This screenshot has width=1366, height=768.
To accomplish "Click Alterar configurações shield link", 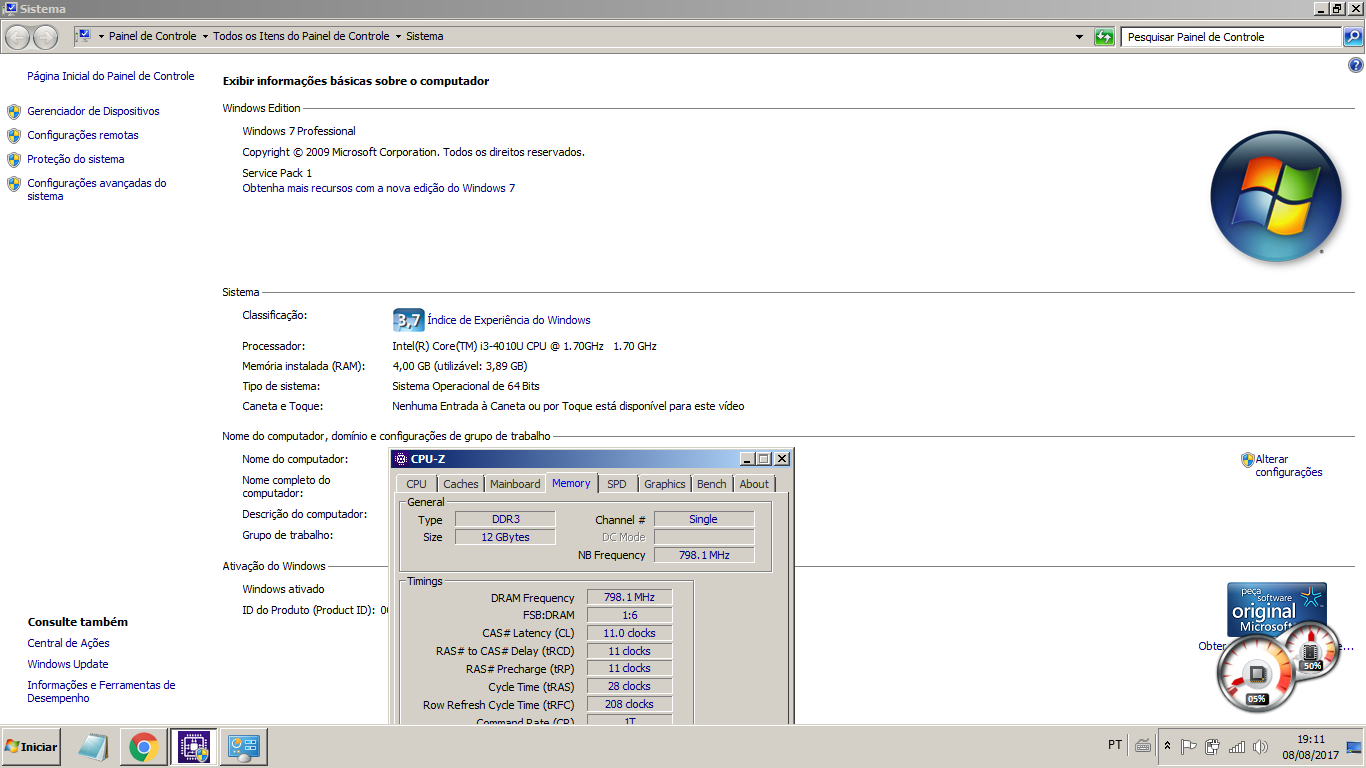I will [x=1289, y=466].
